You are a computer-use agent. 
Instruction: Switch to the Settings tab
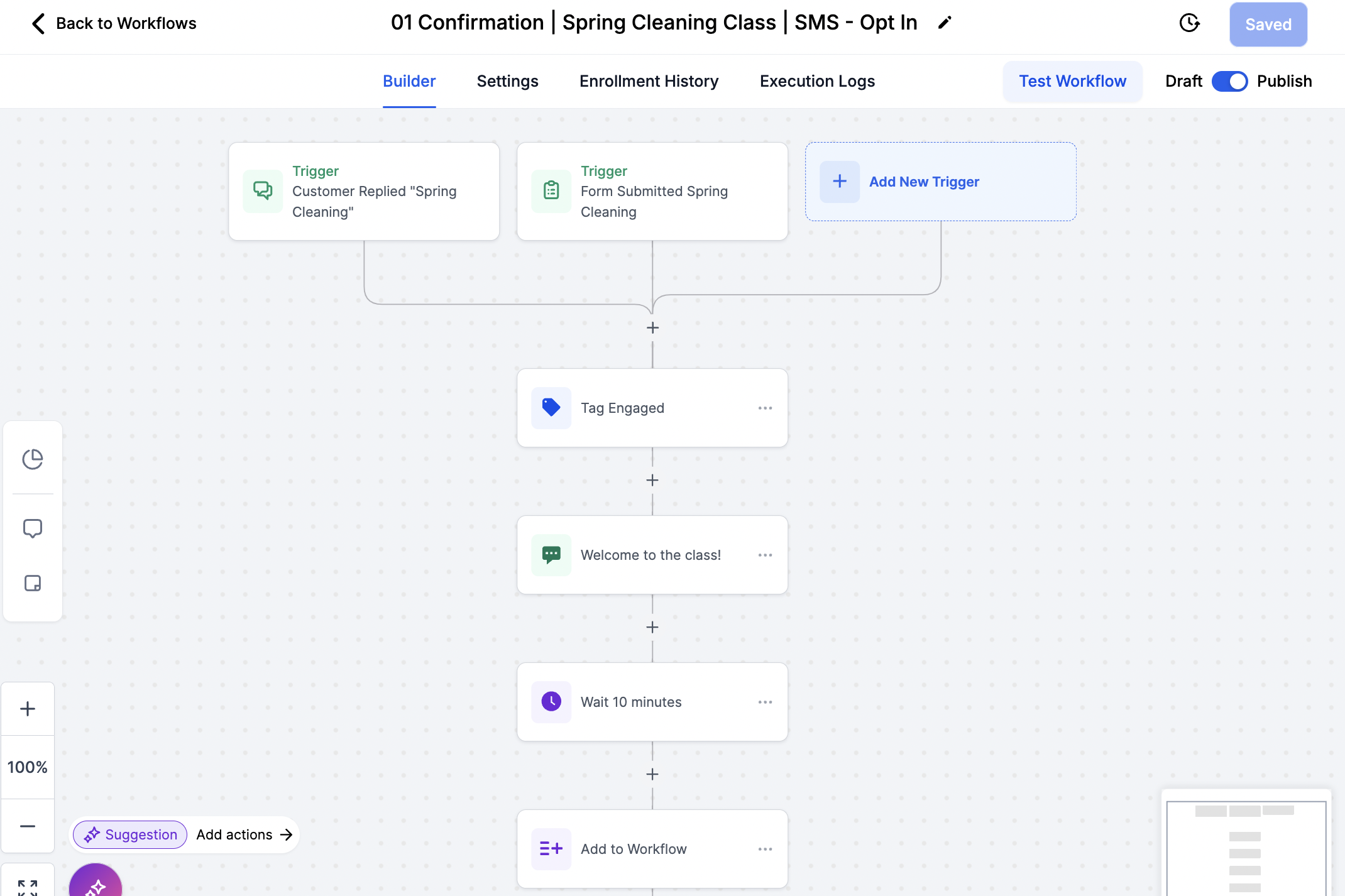[x=507, y=81]
